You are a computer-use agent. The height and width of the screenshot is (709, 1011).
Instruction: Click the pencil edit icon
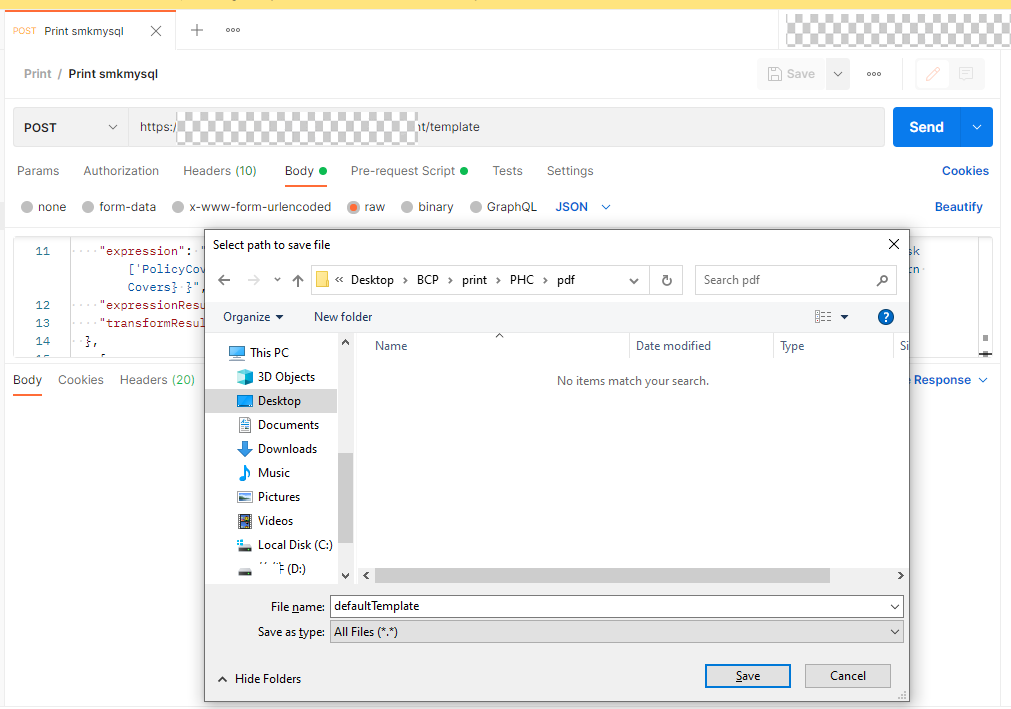(x=932, y=74)
